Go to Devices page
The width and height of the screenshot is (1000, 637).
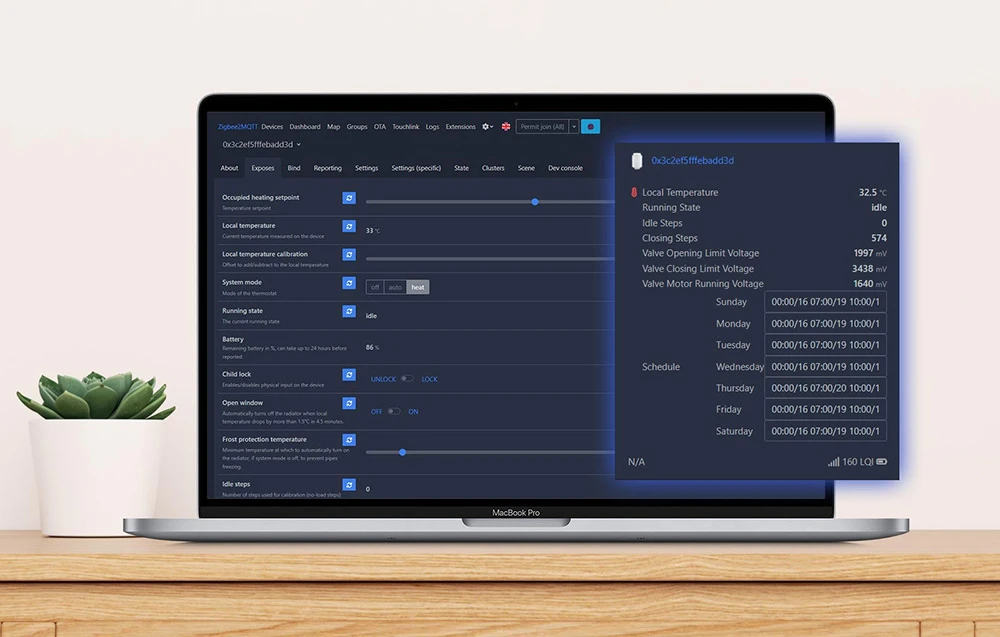pyautogui.click(x=272, y=127)
